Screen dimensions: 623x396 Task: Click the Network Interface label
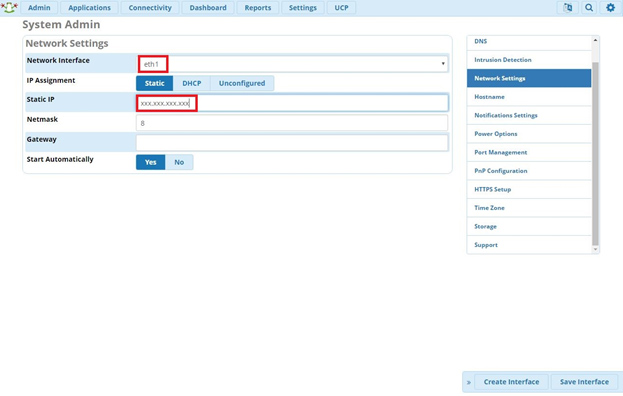coord(58,60)
